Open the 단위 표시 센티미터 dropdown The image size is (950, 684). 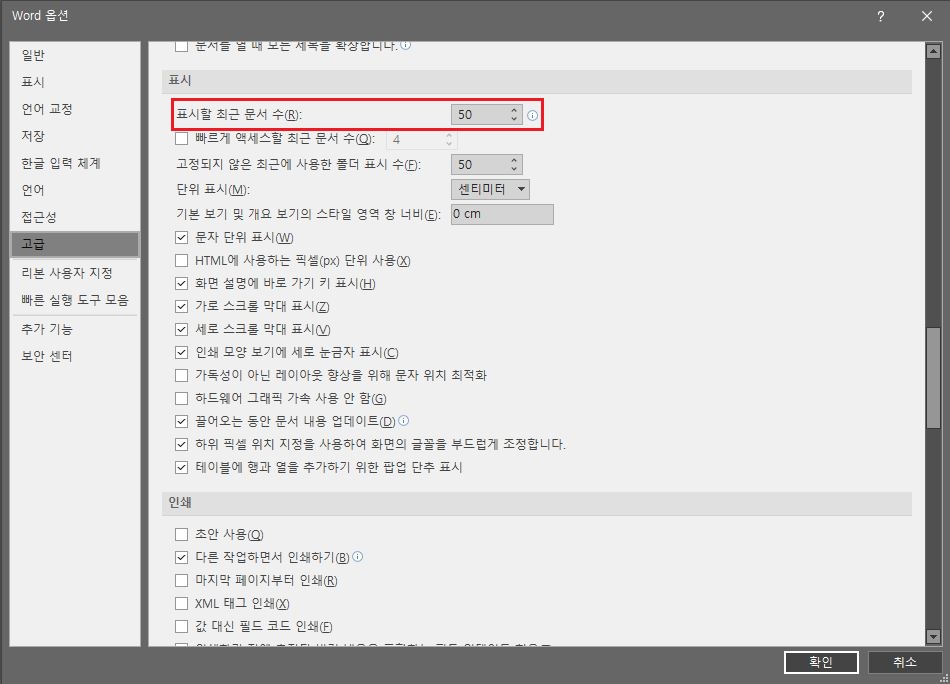[490, 189]
